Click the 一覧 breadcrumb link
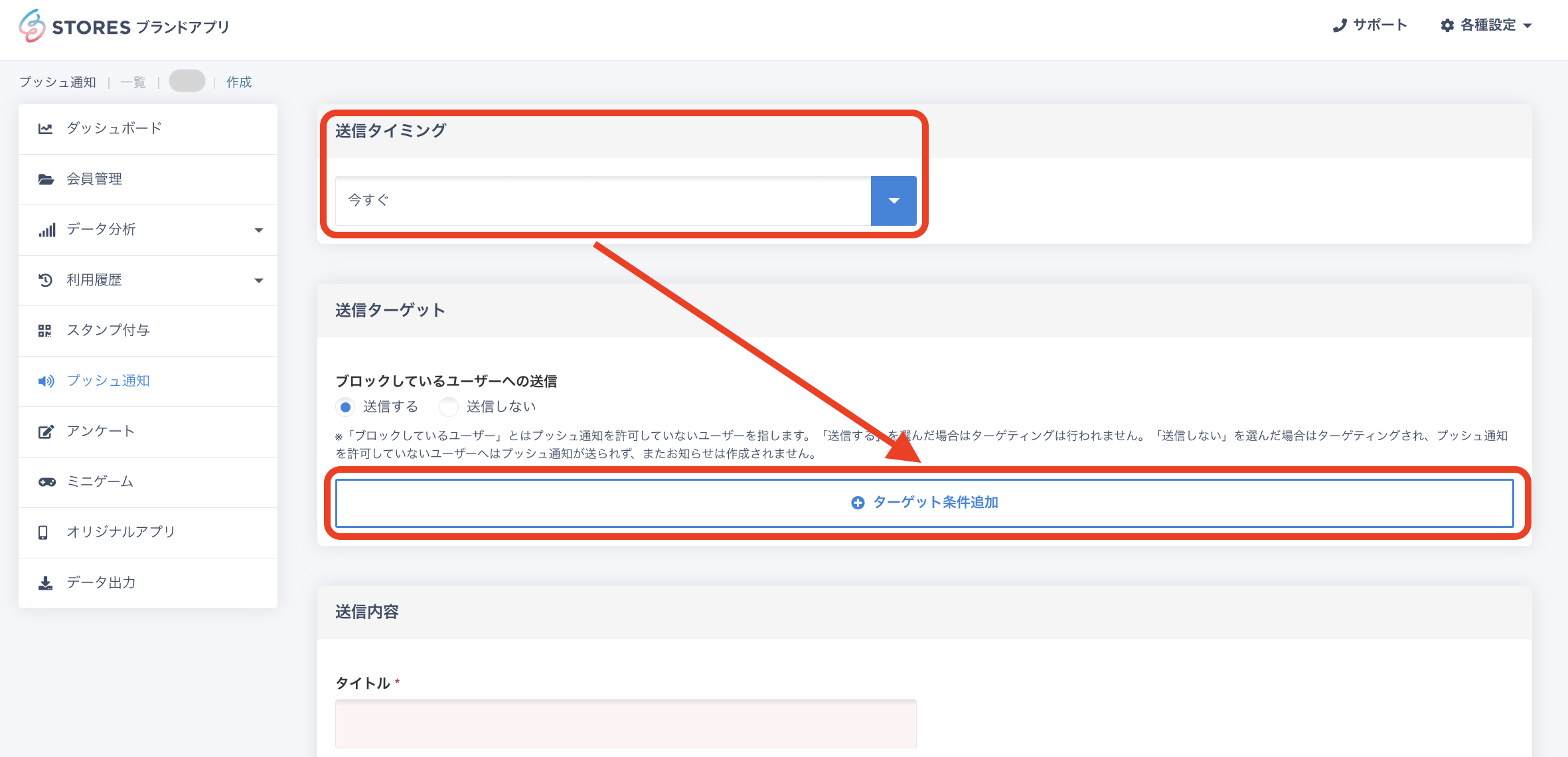The height and width of the screenshot is (757, 1568). pyautogui.click(x=133, y=82)
